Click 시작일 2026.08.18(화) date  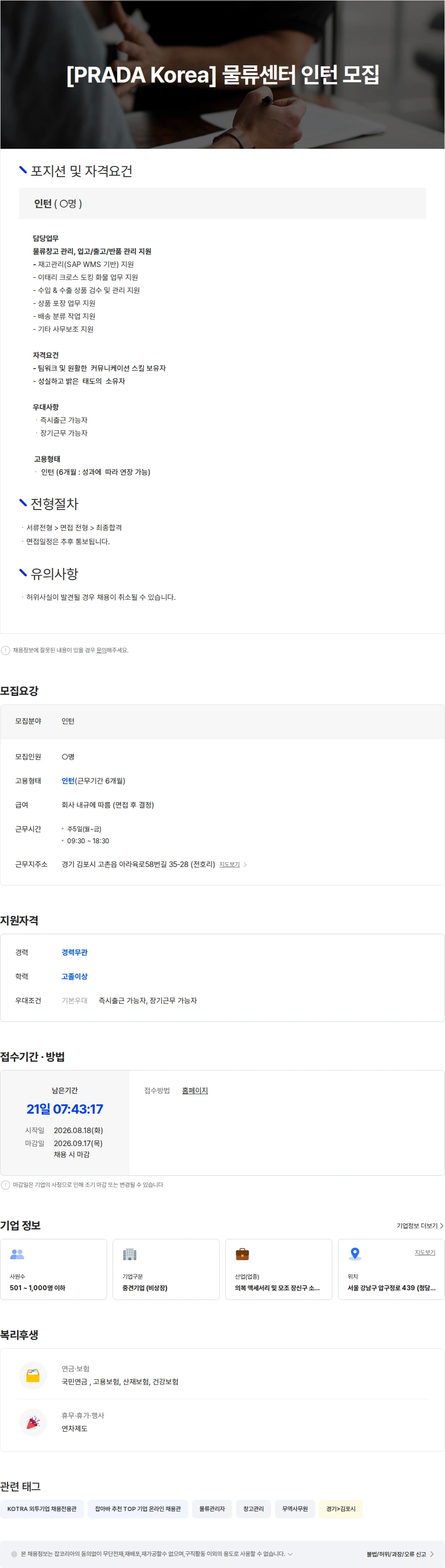[78, 1130]
